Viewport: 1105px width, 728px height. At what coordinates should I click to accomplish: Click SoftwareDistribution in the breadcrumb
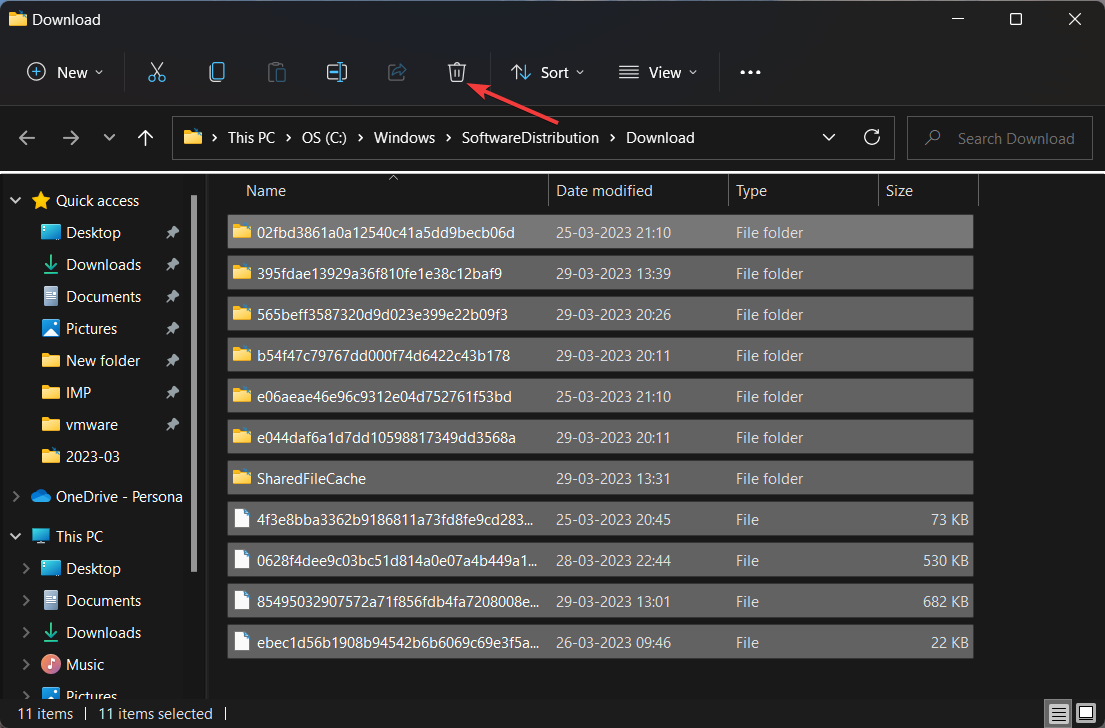point(530,137)
